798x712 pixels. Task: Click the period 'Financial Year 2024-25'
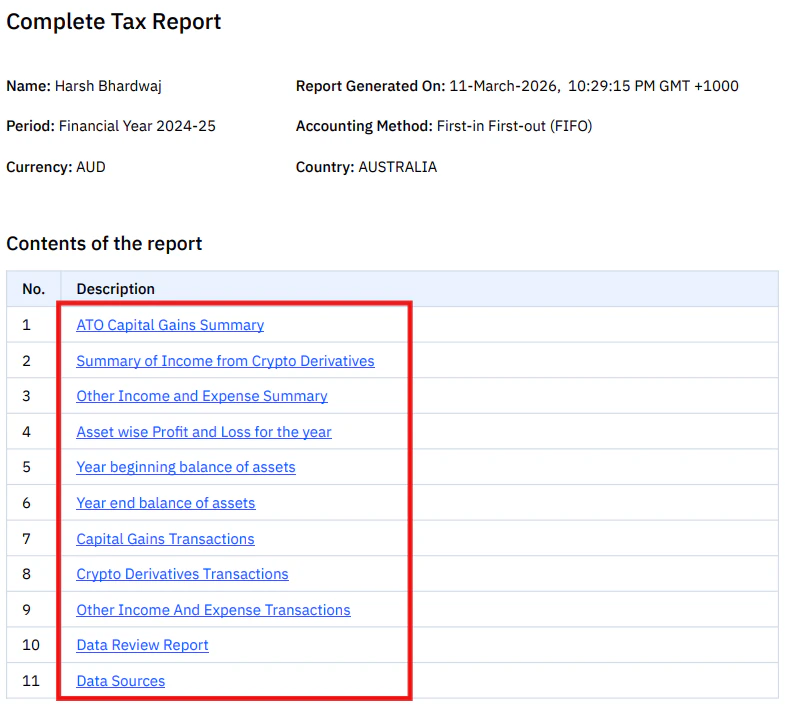click(137, 126)
